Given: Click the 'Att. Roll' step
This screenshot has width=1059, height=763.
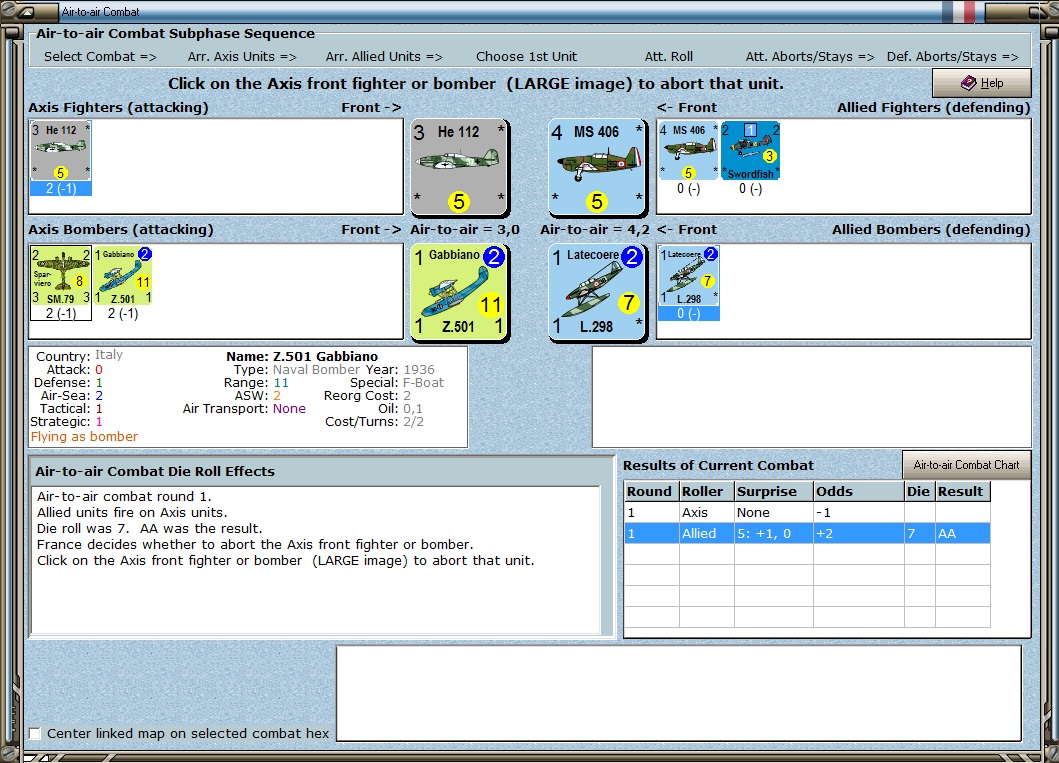Looking at the screenshot, I should coord(669,57).
